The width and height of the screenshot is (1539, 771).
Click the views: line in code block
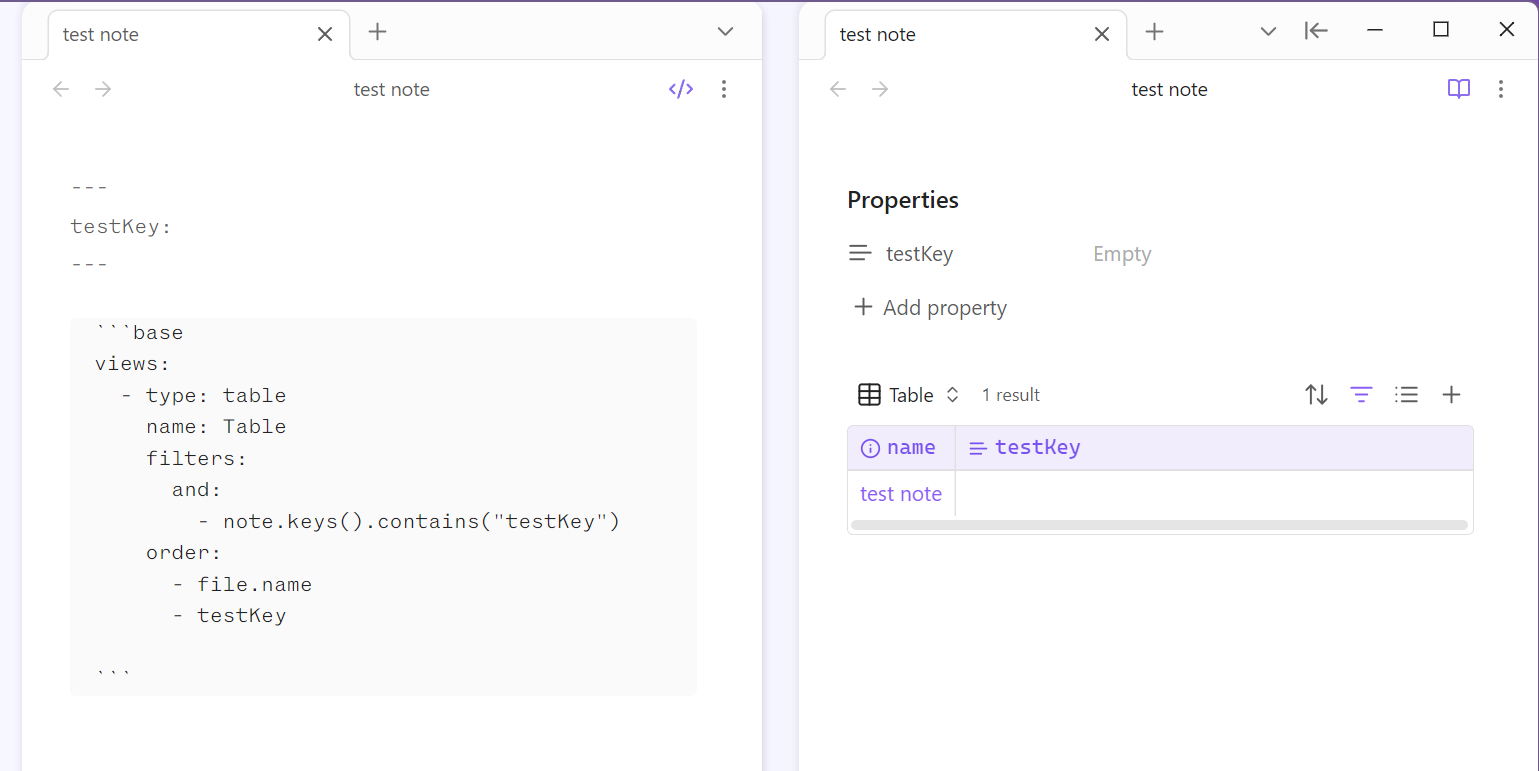[133, 364]
